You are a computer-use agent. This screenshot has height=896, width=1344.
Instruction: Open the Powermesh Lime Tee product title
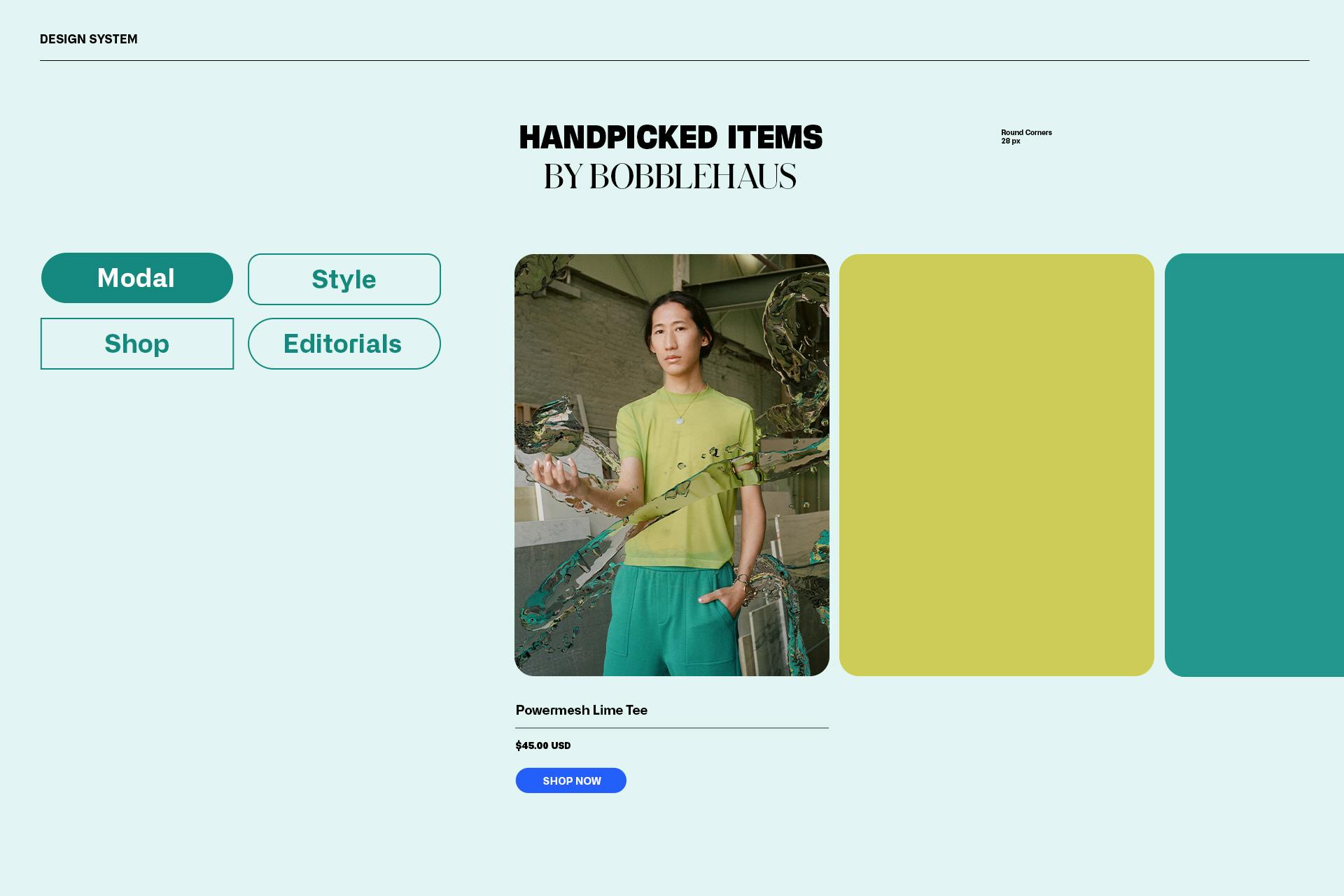pyautogui.click(x=582, y=710)
